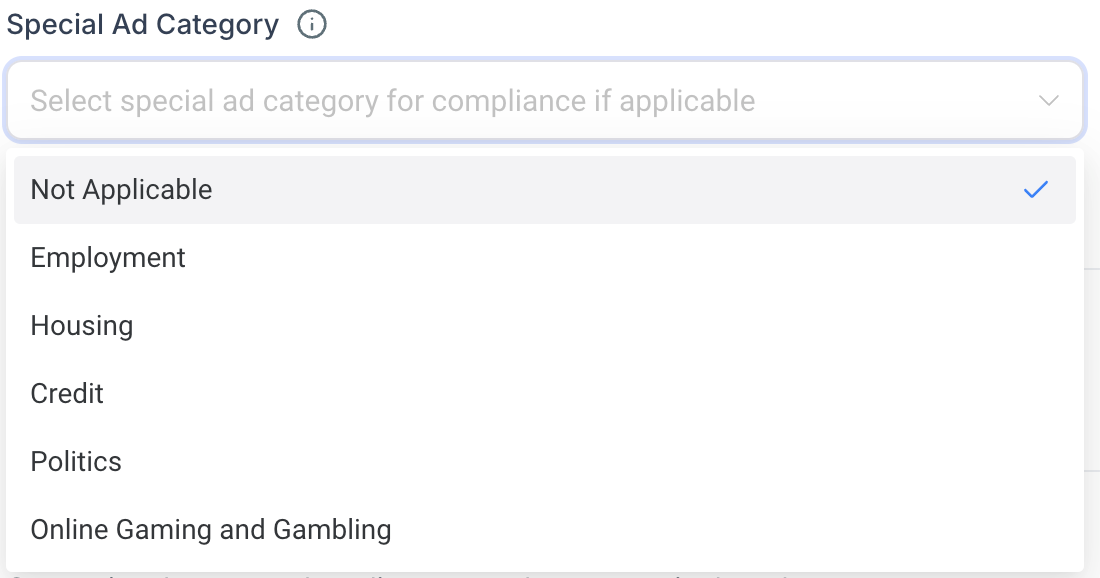Image resolution: width=1100 pixels, height=578 pixels.
Task: Deselect the currently checked Not Applicable row
Action: coord(545,190)
